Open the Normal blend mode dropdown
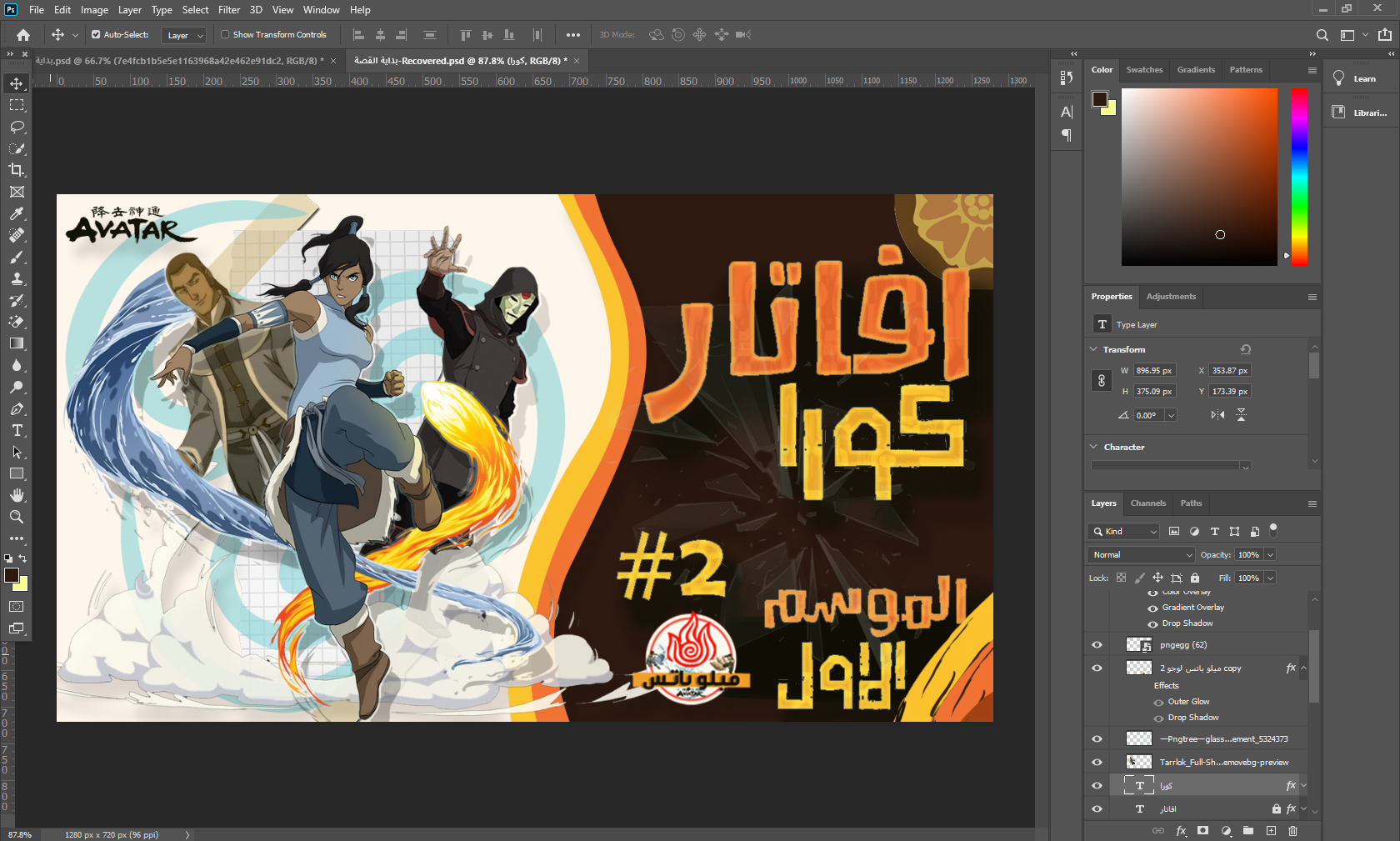Image resolution: width=1400 pixels, height=841 pixels. point(1142,555)
